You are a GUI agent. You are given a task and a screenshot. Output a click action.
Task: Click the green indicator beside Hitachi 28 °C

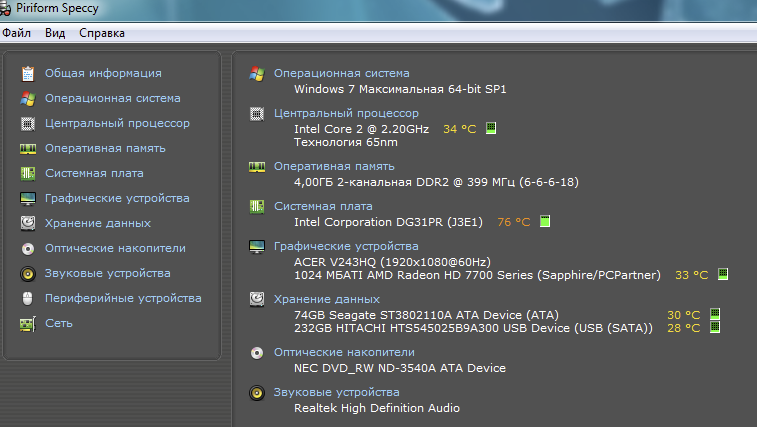(x=715, y=327)
